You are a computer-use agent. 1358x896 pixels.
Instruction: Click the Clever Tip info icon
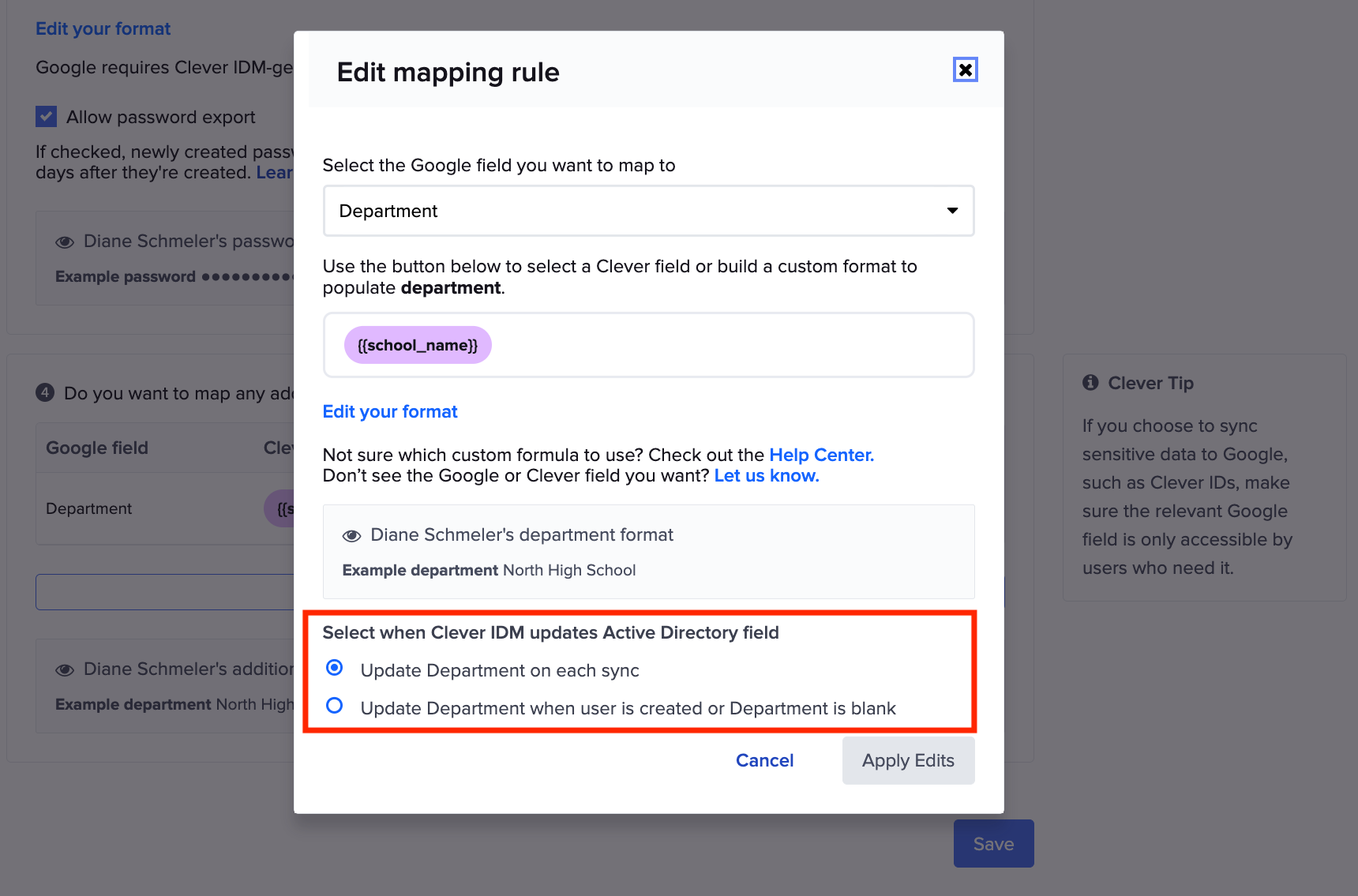(x=1090, y=383)
